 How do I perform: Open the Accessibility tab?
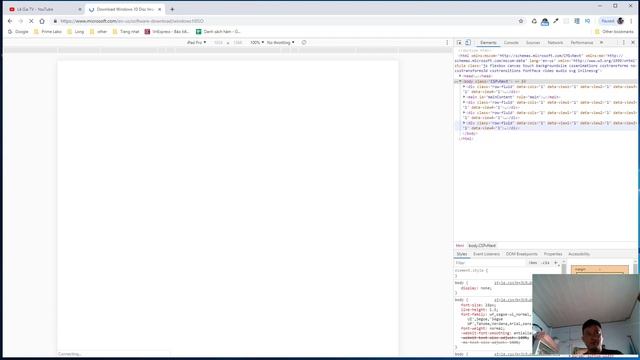pos(579,254)
